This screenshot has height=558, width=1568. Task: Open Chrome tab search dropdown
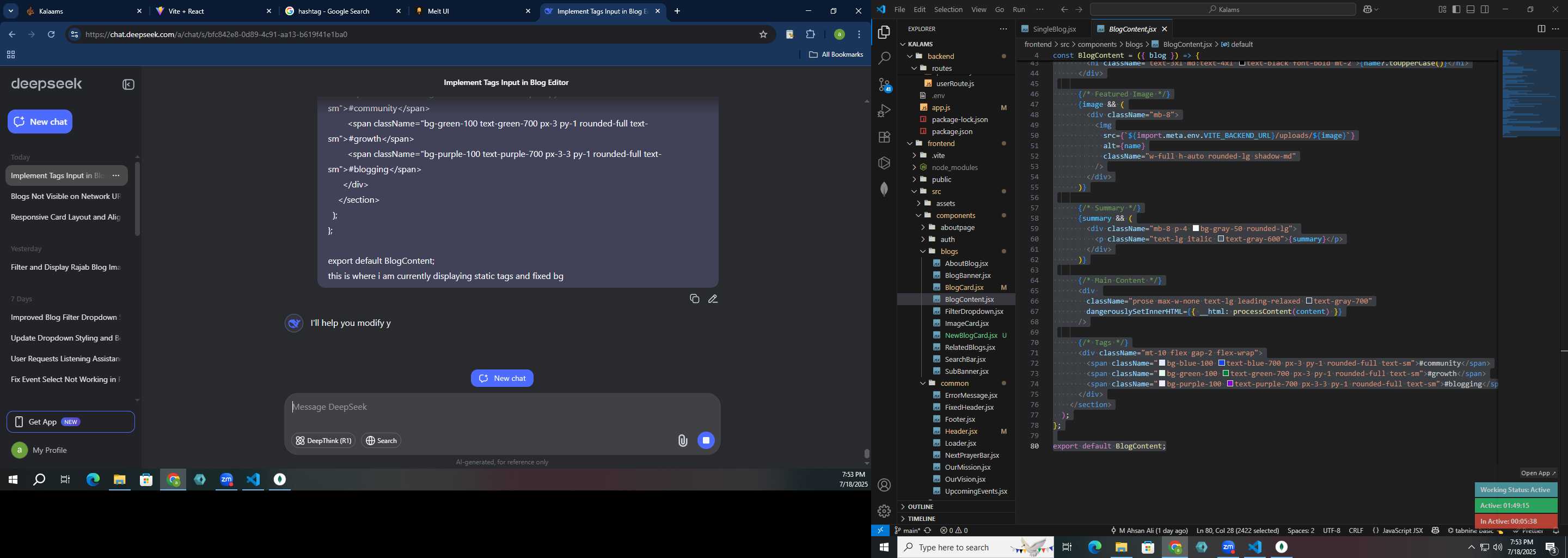click(x=11, y=11)
